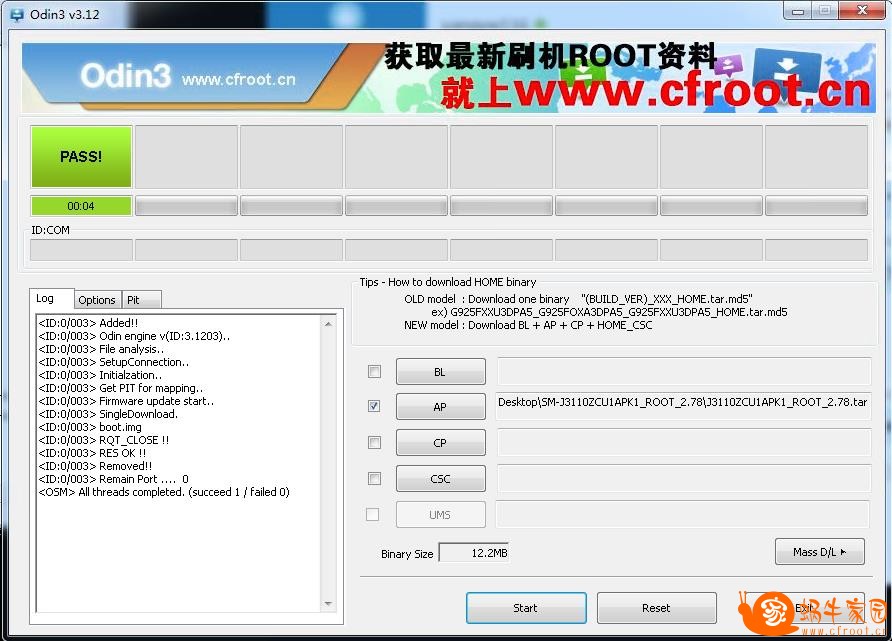Click the cfroot.cn banner advertisement

[448, 77]
